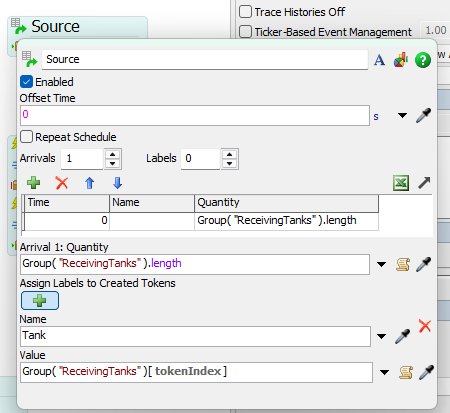Open statistics chart icon beside name

tap(401, 60)
